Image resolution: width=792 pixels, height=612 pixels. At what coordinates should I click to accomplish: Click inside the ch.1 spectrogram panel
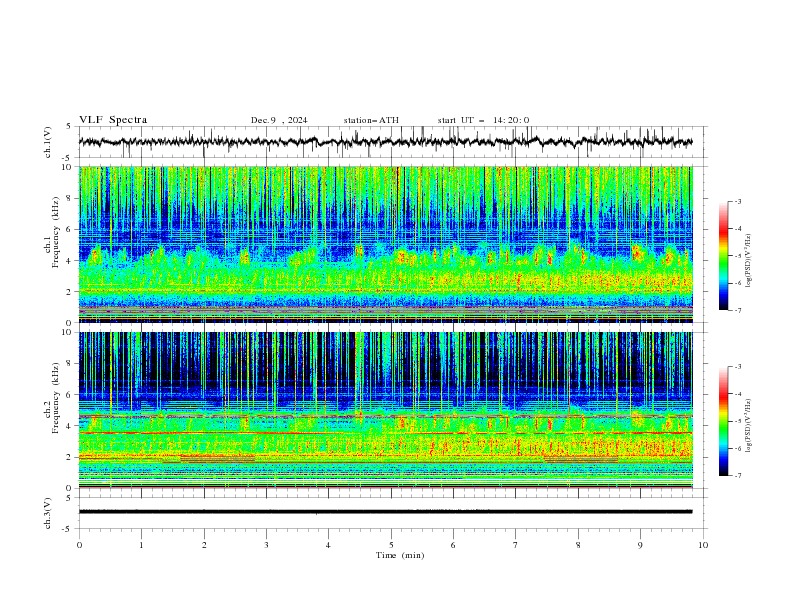(385, 244)
